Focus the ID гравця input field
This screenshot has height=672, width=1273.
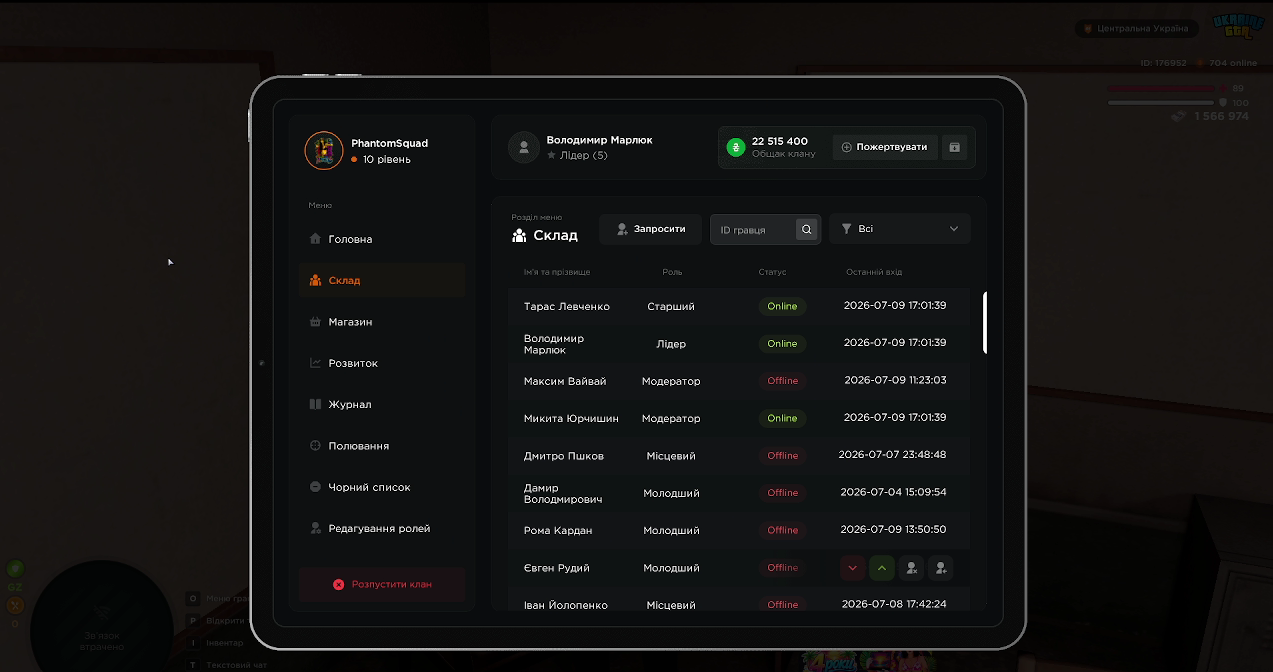755,230
